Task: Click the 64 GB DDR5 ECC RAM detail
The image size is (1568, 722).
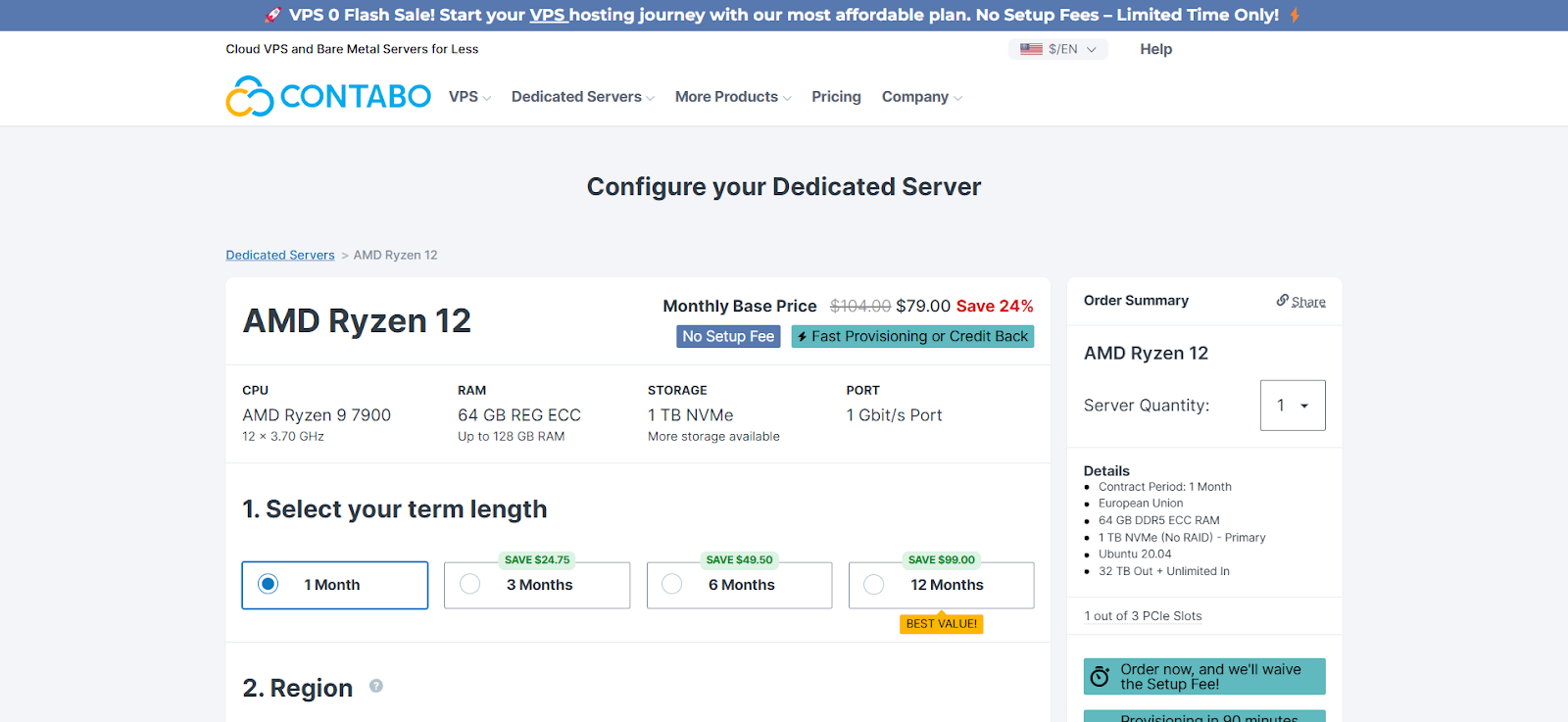Action: tap(1159, 521)
